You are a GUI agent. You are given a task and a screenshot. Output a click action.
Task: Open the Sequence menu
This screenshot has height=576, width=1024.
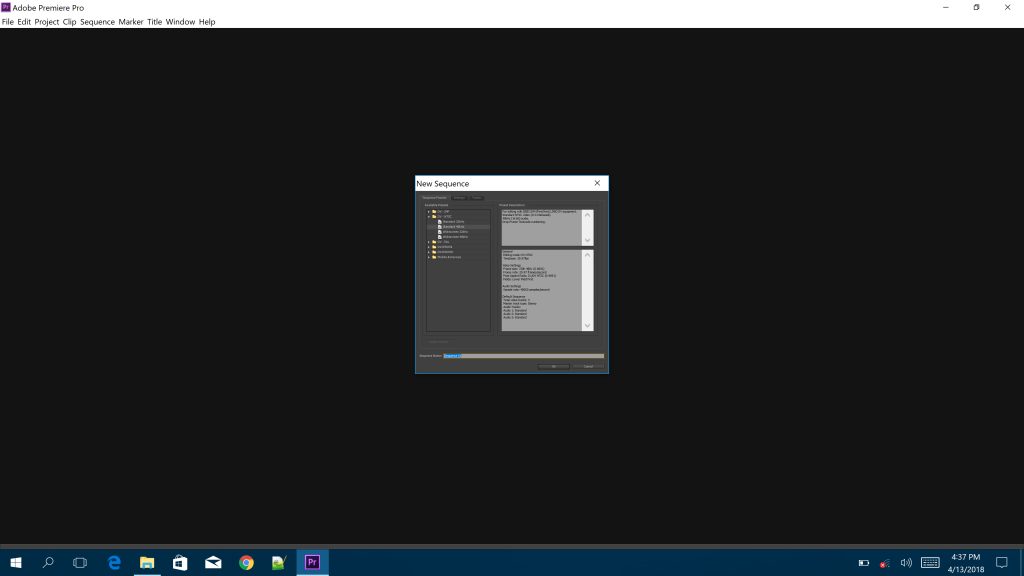tap(97, 22)
